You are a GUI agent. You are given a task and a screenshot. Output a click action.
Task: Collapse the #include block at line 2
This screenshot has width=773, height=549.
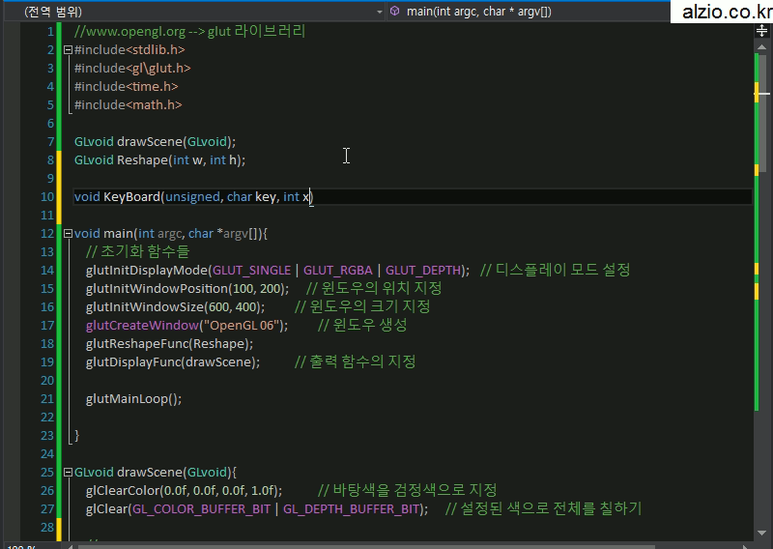click(x=68, y=50)
